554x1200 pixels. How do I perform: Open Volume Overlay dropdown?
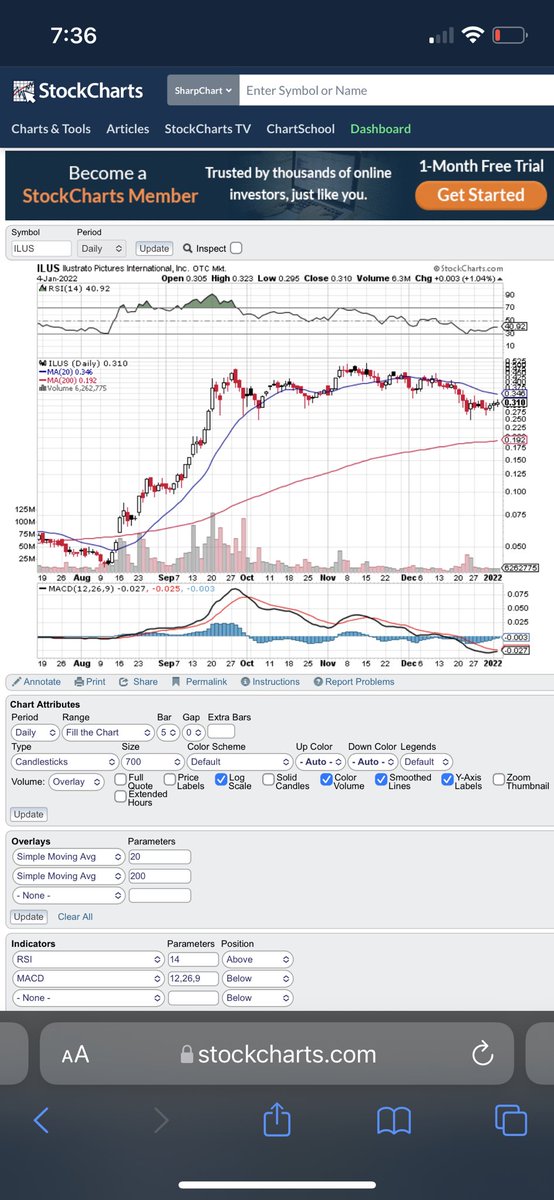[x=77, y=781]
